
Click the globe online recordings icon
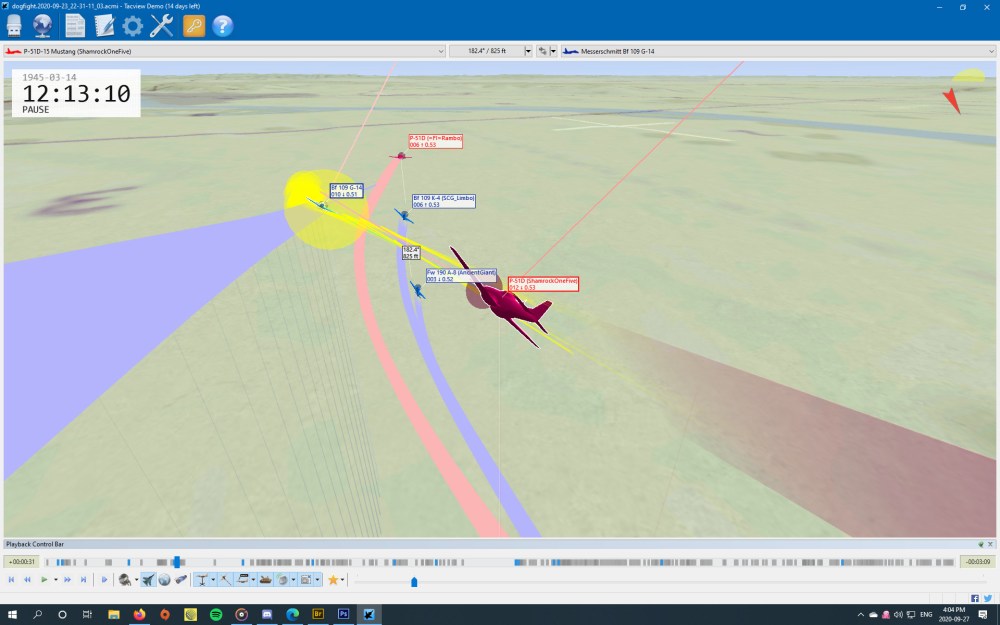click(43, 26)
